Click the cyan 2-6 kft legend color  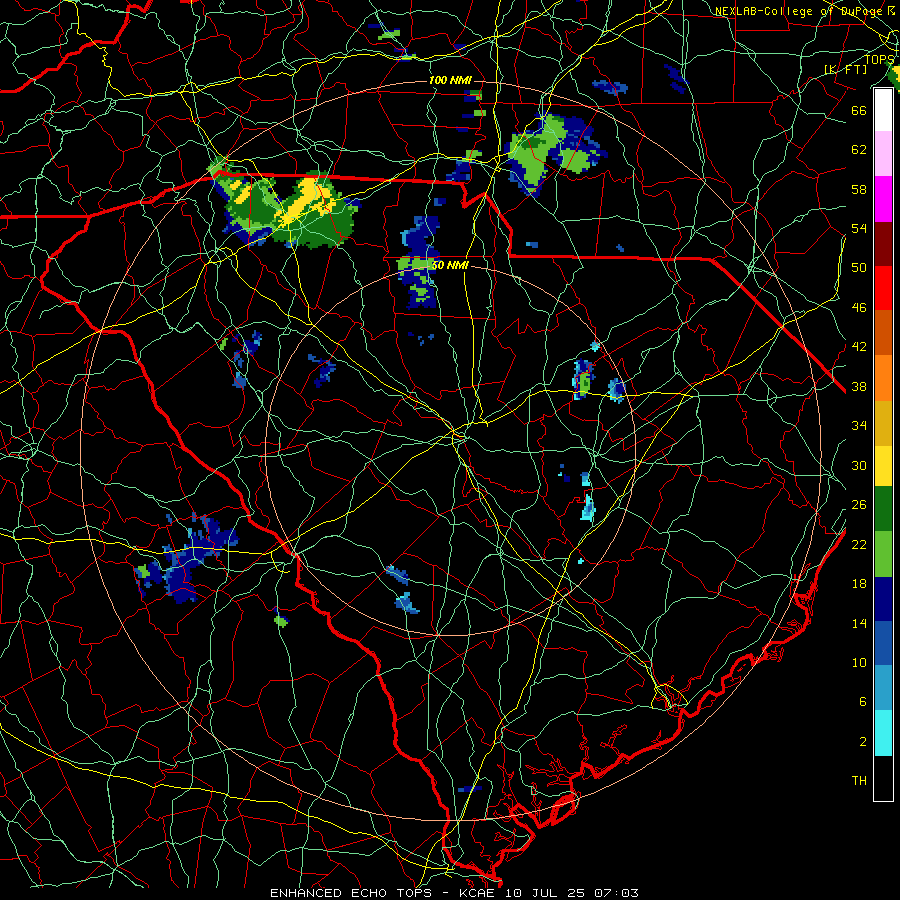coord(883,733)
